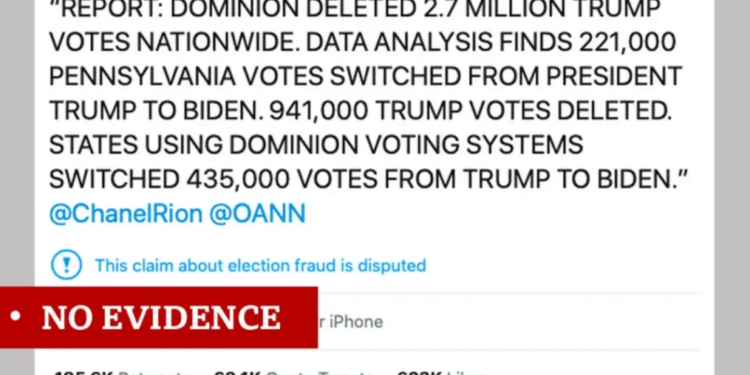Follow the election fraud disputed claim link
750x375 pixels.
(260, 265)
